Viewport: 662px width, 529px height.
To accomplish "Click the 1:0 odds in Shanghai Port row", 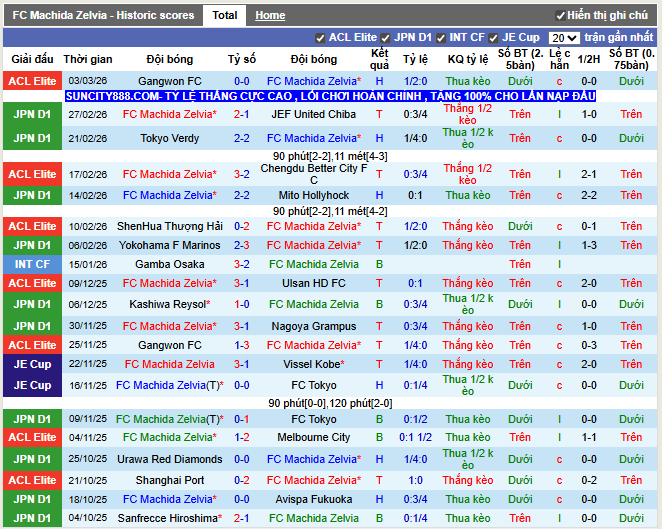I will pos(415,480).
